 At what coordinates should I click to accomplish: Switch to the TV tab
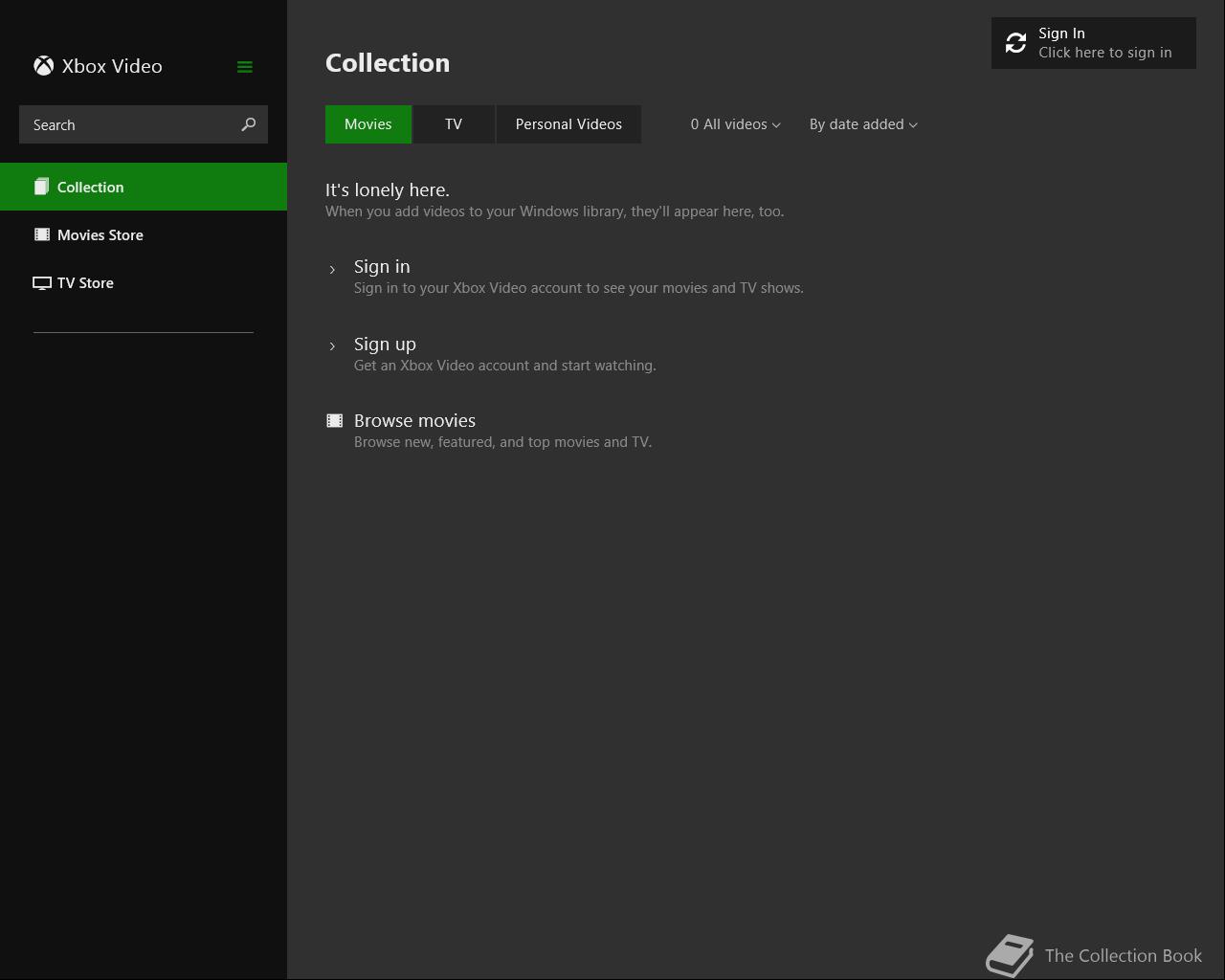coord(454,124)
